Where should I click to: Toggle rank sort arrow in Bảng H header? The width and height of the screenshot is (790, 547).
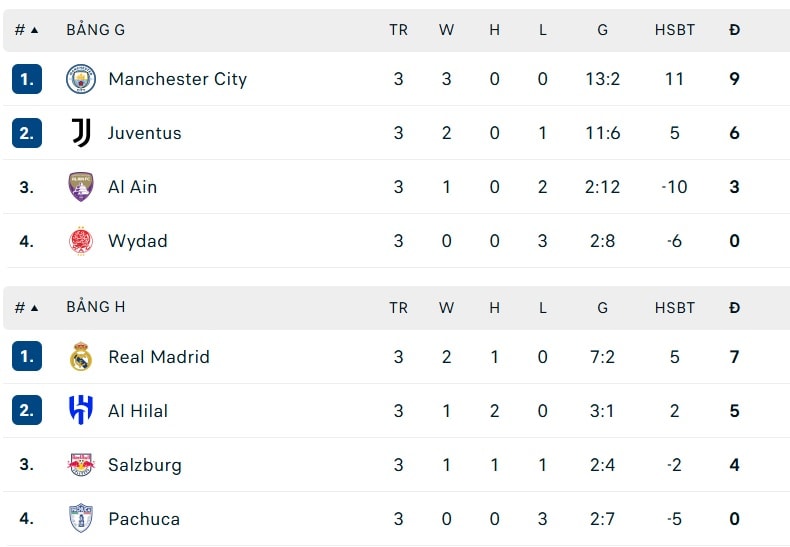point(34,308)
